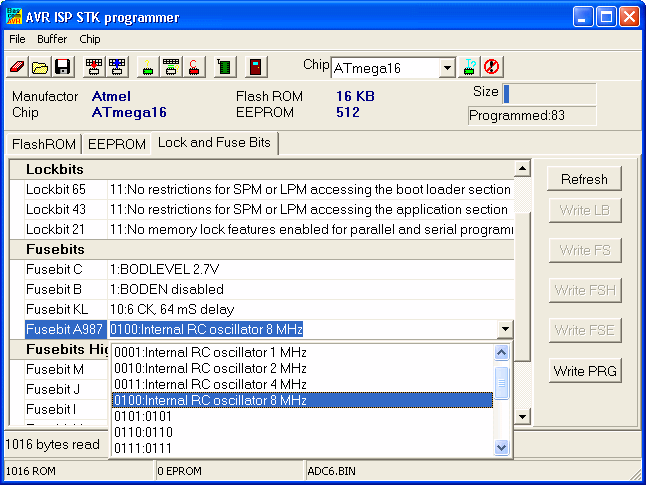Click the dropdown list scrollbar thumb

pos(501,383)
